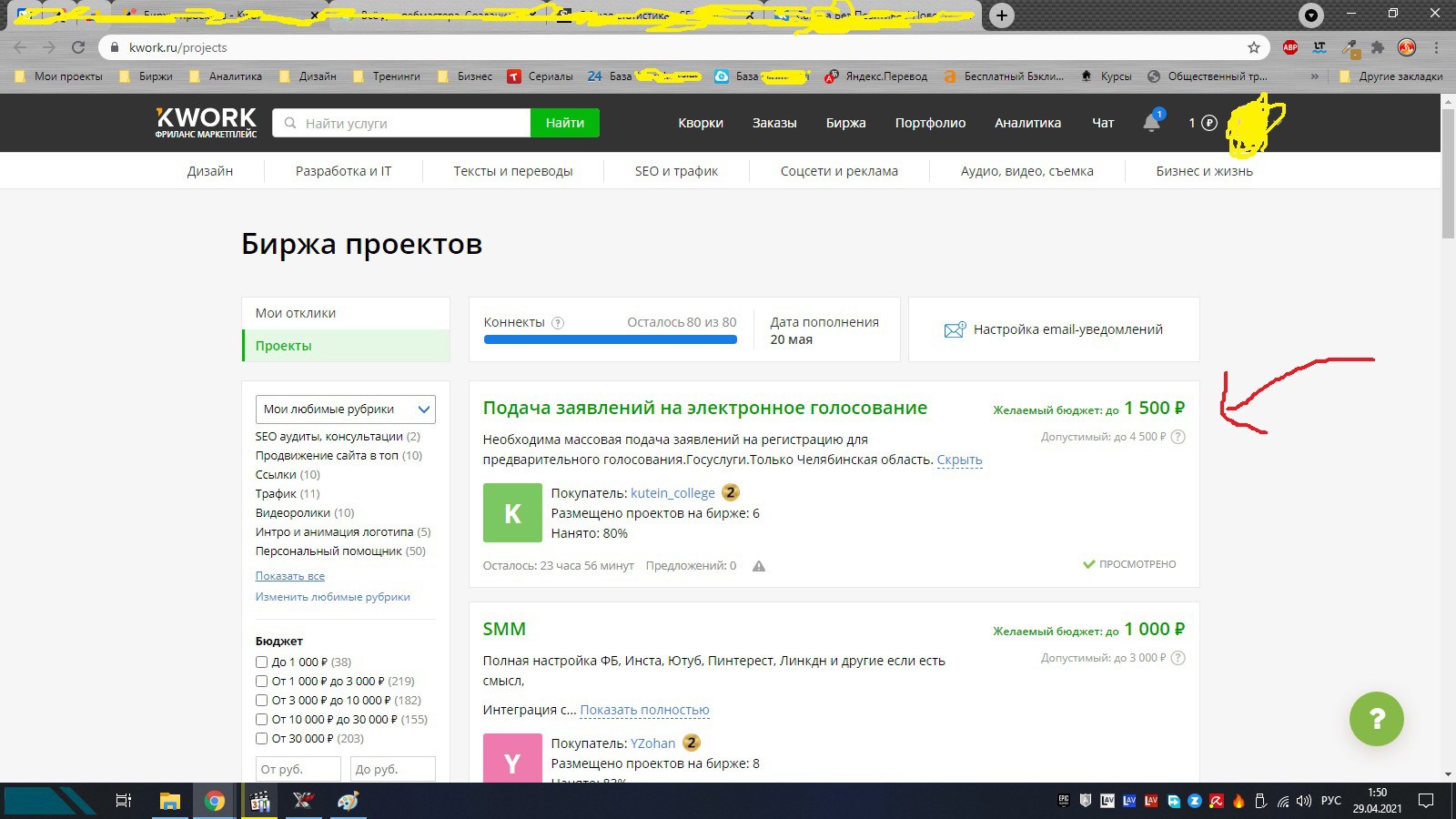
Task: Open the SEO и трафик category menu
Action: [676, 171]
